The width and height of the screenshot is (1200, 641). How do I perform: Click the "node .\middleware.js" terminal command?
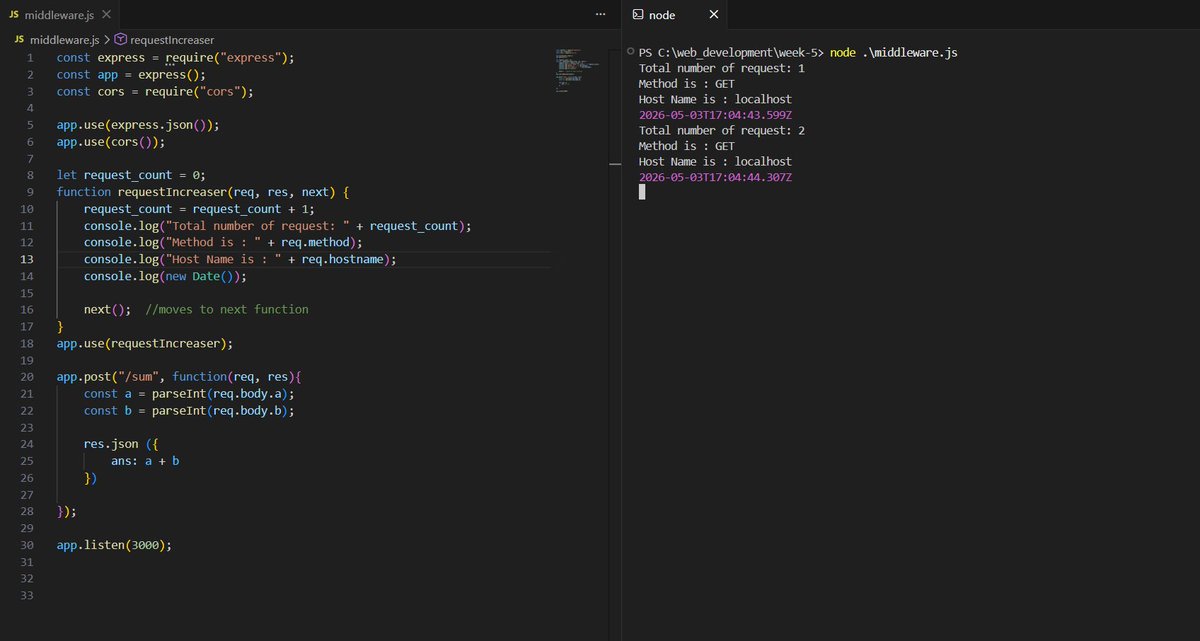[x=894, y=52]
